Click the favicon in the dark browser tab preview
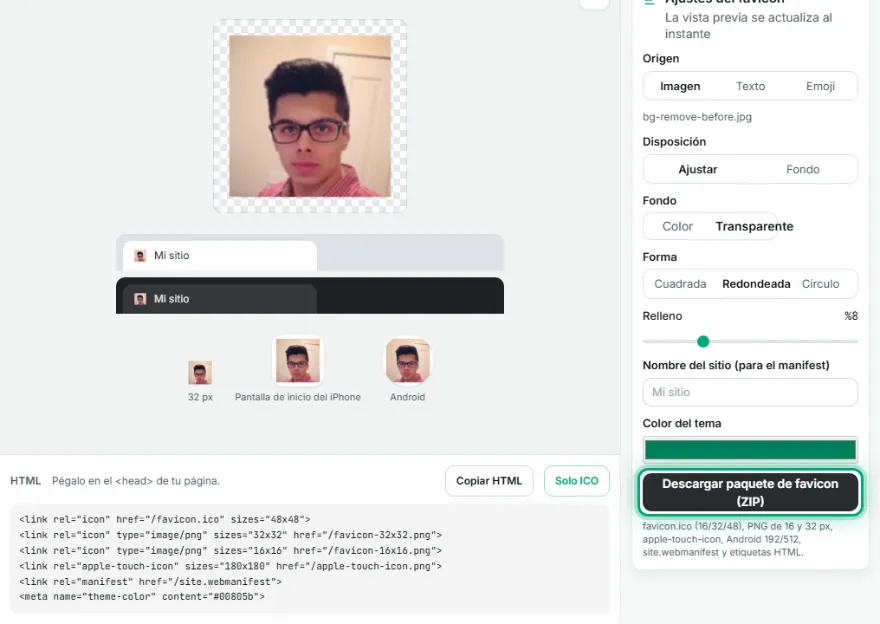 tap(140, 299)
